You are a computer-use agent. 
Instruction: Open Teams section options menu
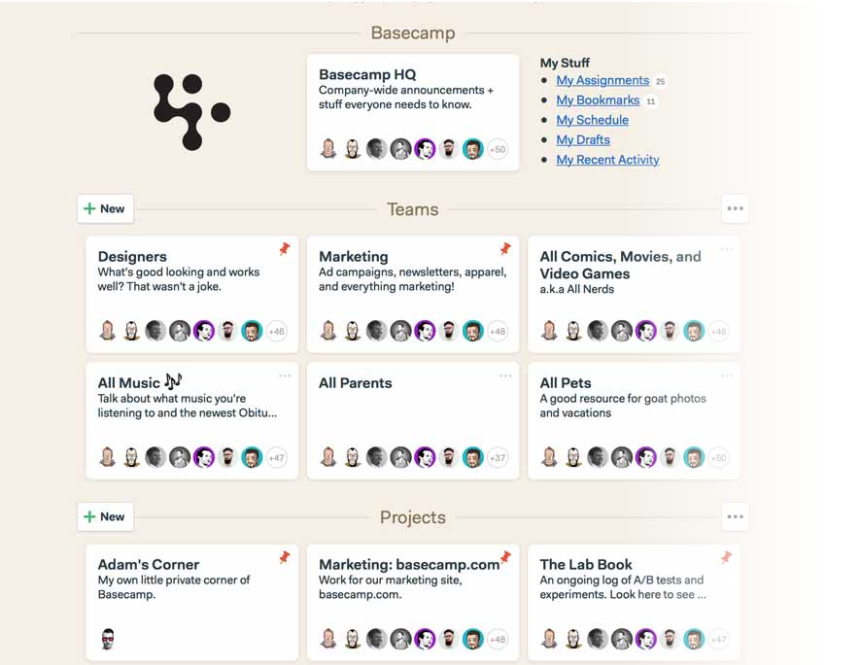[735, 208]
